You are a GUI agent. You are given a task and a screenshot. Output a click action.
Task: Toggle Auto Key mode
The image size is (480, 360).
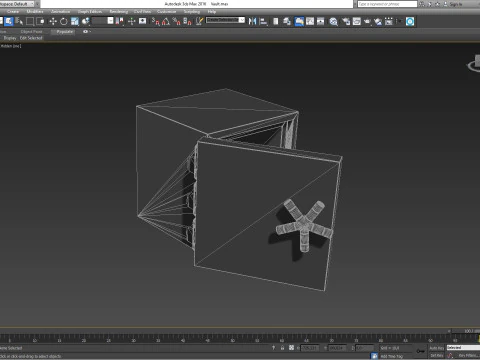(436, 348)
